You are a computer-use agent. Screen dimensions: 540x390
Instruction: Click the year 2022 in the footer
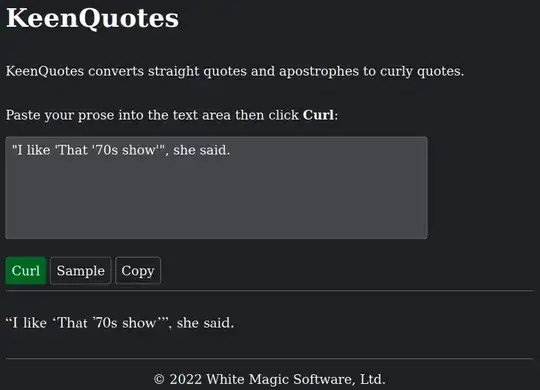(x=185, y=379)
